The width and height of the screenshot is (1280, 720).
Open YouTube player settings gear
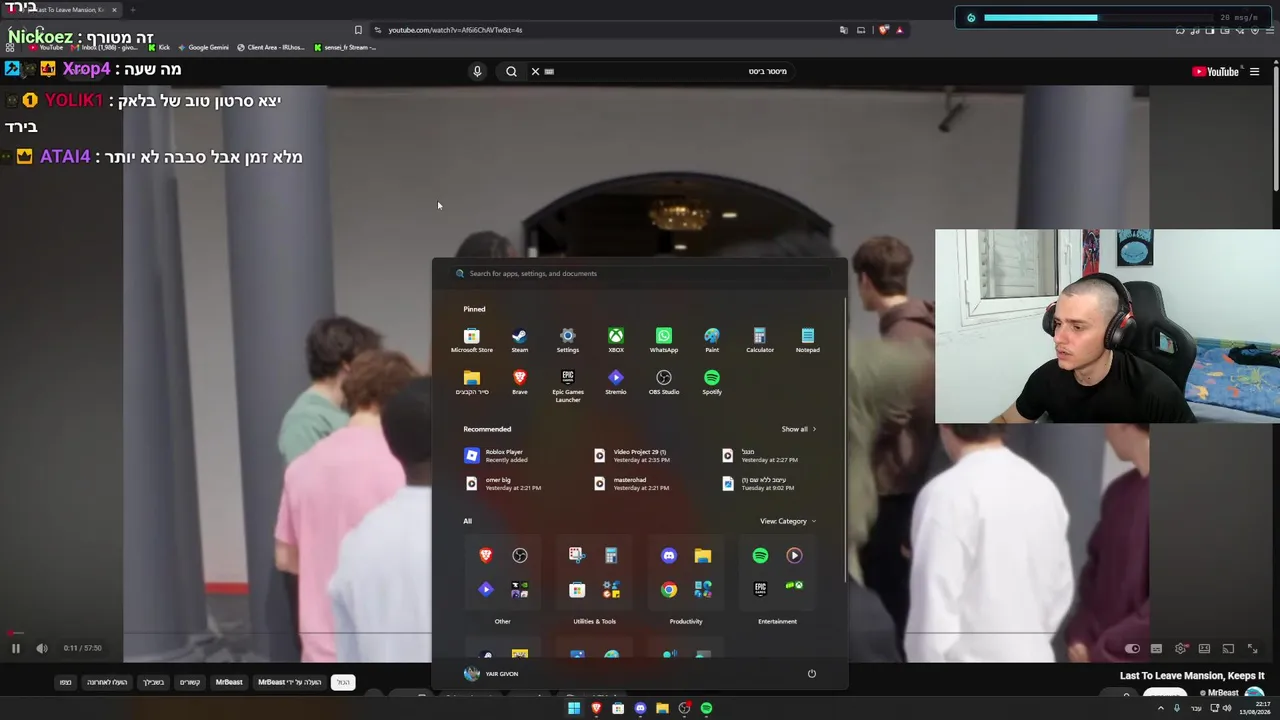pos(1181,648)
